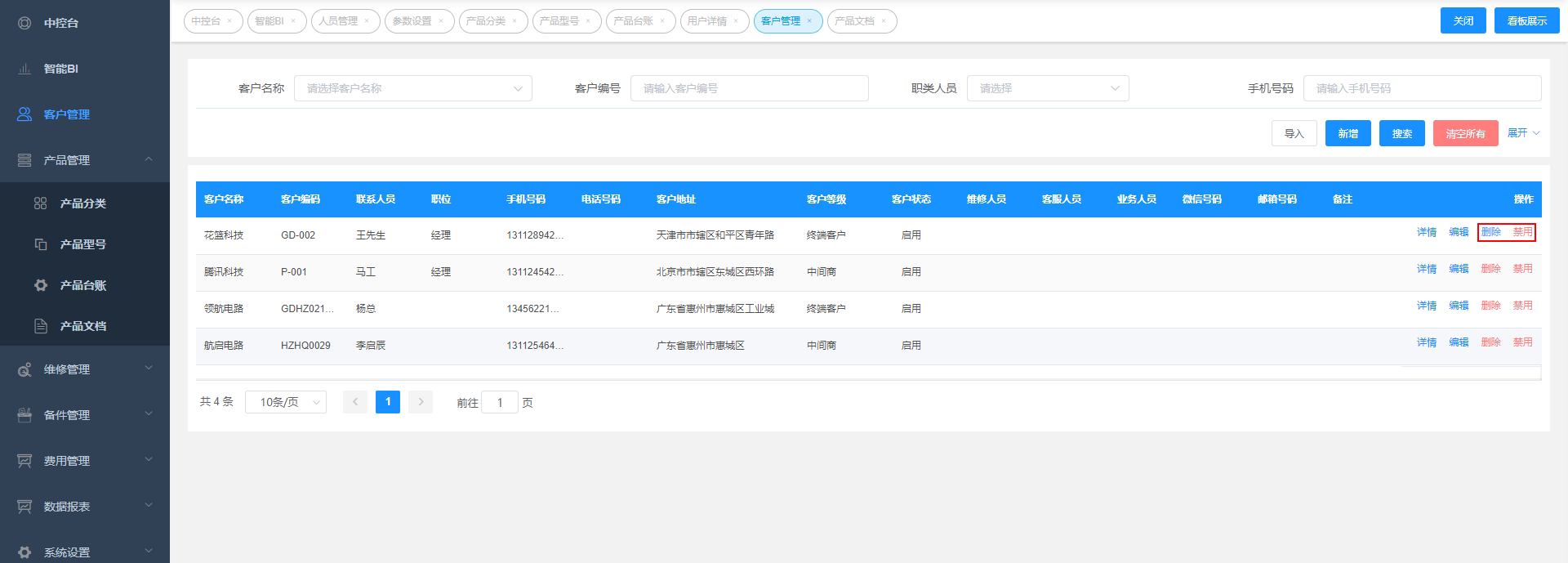
Task: Switch to the 用户详情 tab
Action: (x=707, y=21)
